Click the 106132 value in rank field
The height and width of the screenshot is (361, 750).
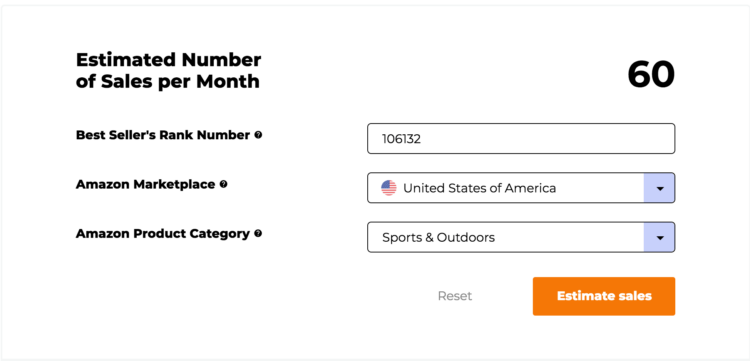click(x=401, y=139)
